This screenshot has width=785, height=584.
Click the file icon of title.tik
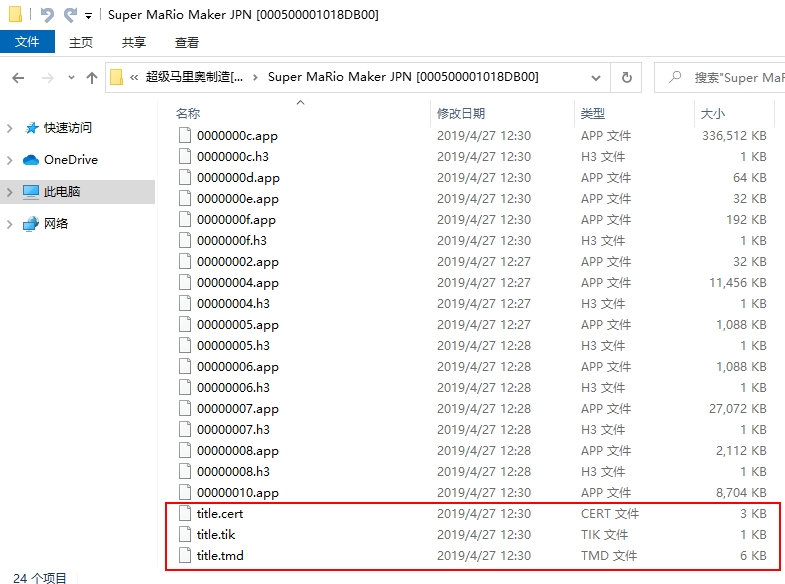(x=185, y=534)
